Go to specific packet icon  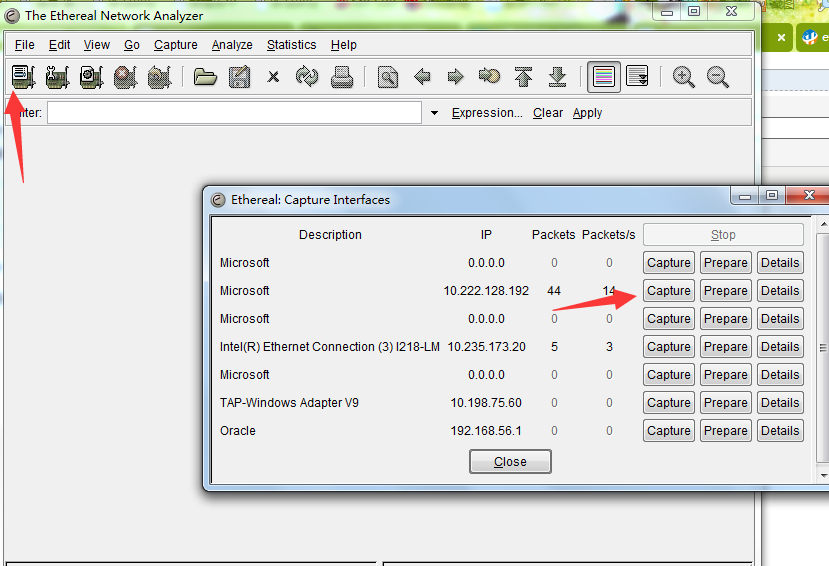click(x=489, y=77)
